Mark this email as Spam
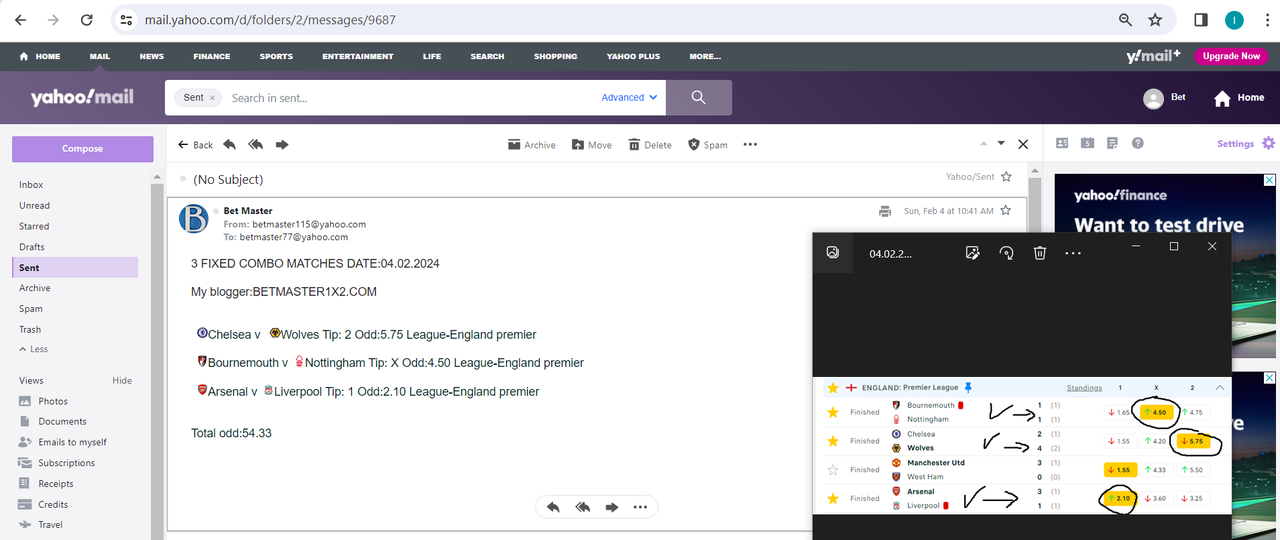 [708, 145]
